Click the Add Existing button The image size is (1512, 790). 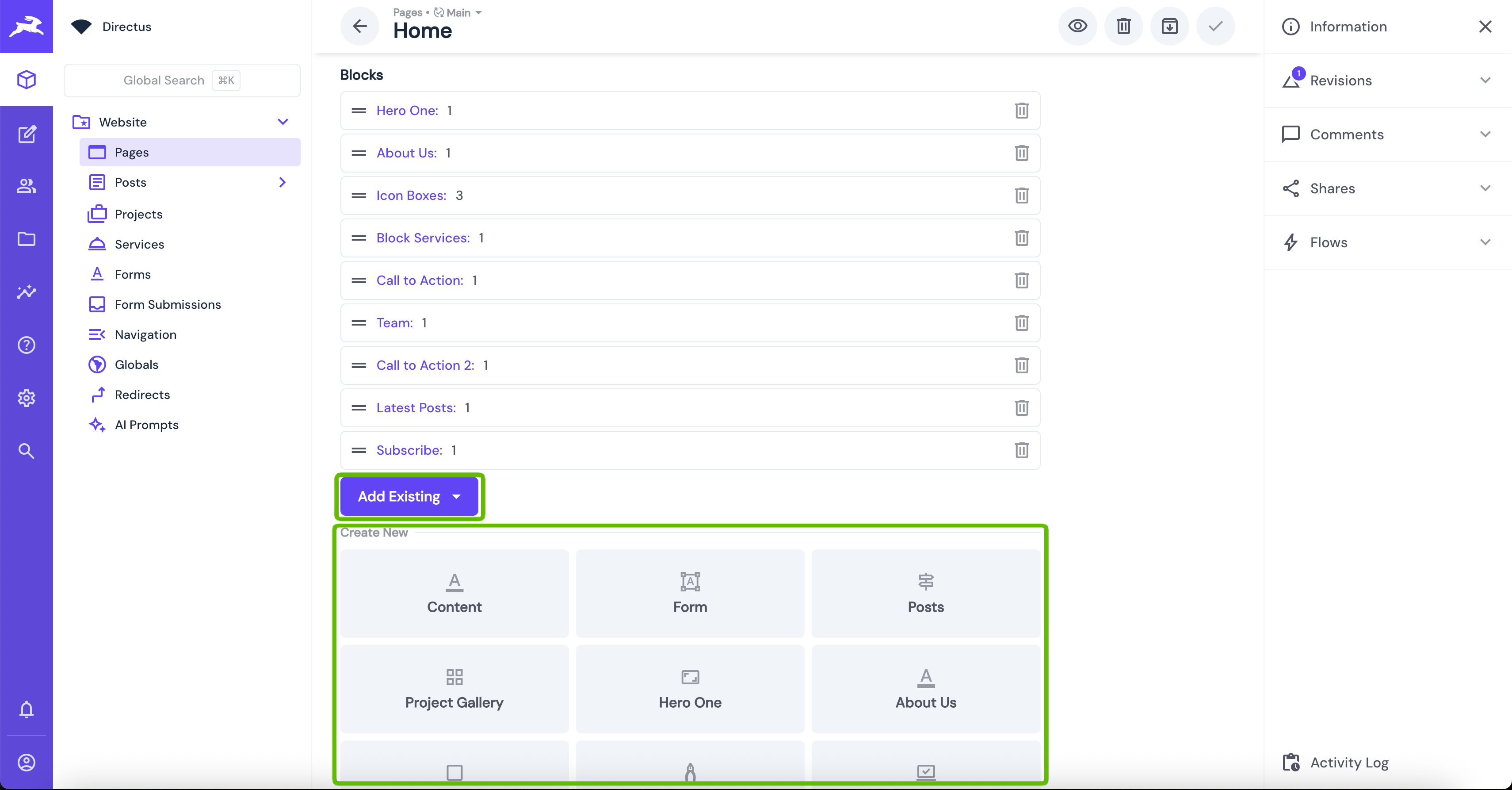[x=409, y=496]
